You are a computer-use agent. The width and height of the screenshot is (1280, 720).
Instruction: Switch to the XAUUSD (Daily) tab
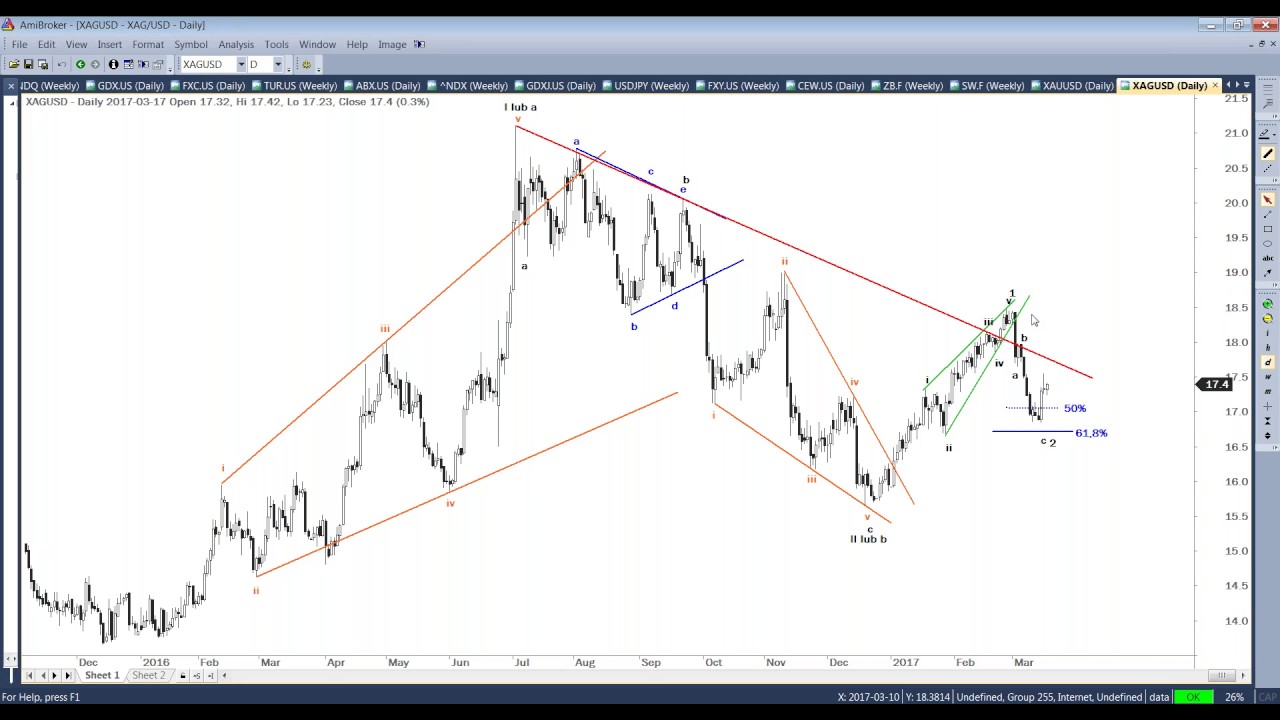point(1073,86)
